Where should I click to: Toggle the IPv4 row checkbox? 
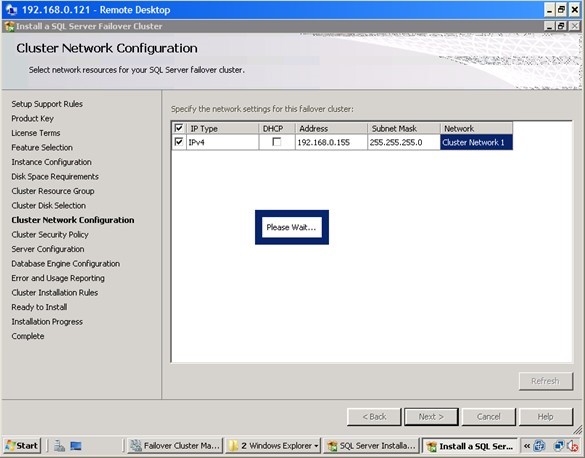coord(179,142)
